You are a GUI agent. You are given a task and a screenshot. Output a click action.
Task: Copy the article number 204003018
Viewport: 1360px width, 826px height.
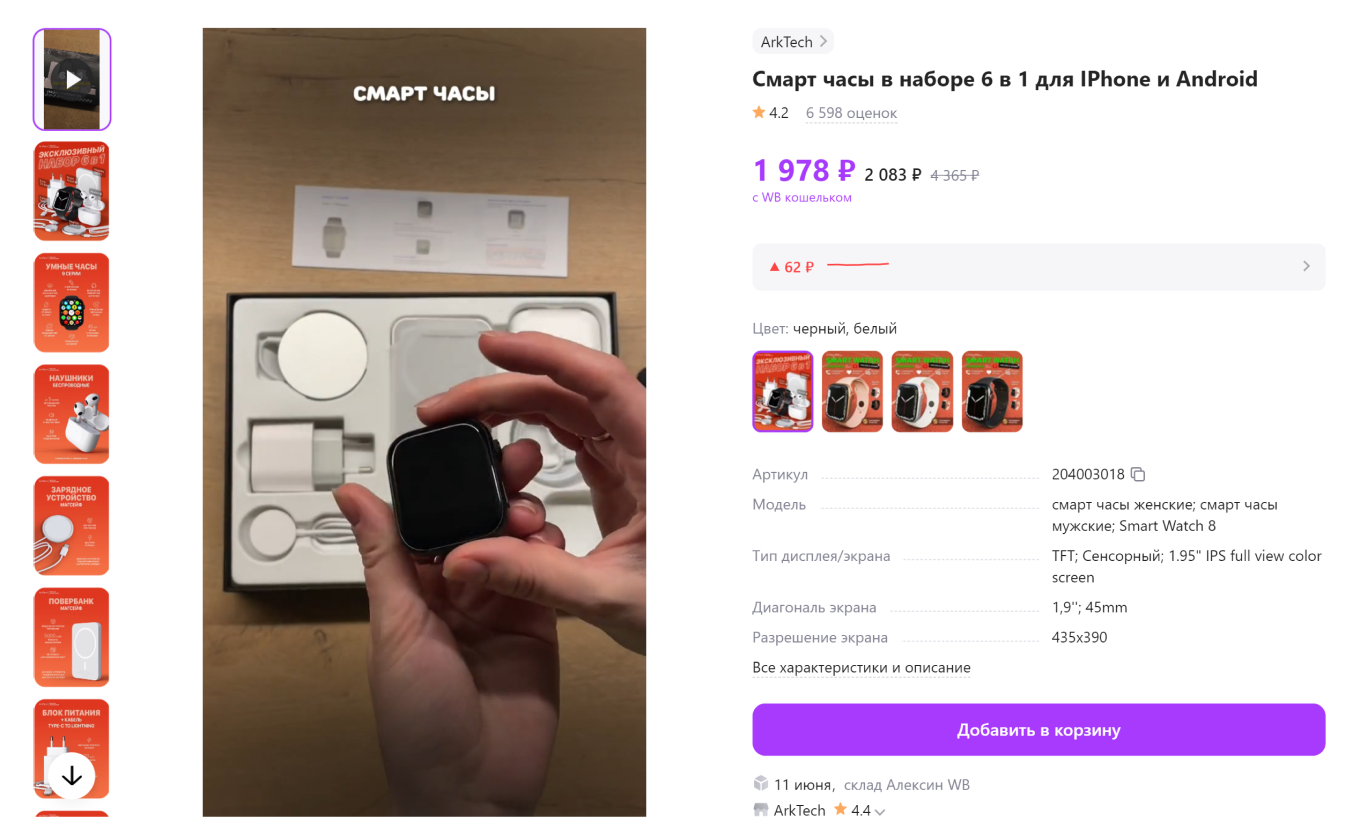[1138, 474]
